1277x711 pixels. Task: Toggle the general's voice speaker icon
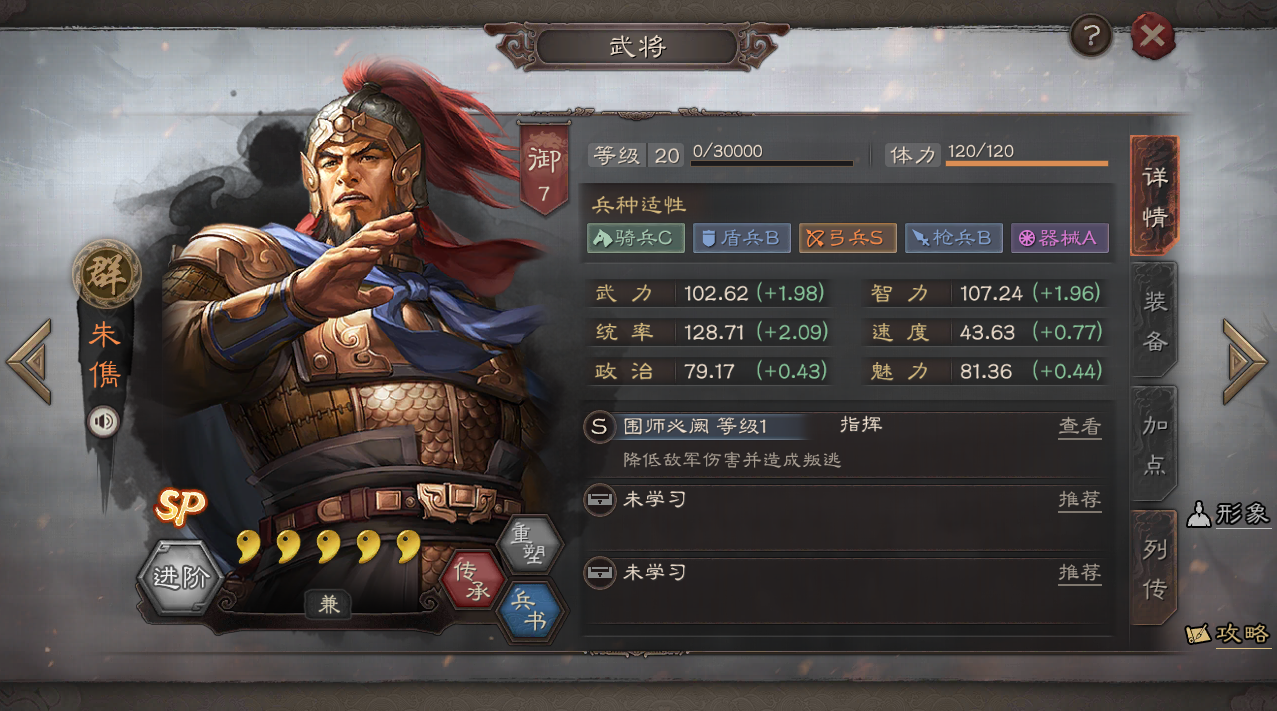[103, 421]
